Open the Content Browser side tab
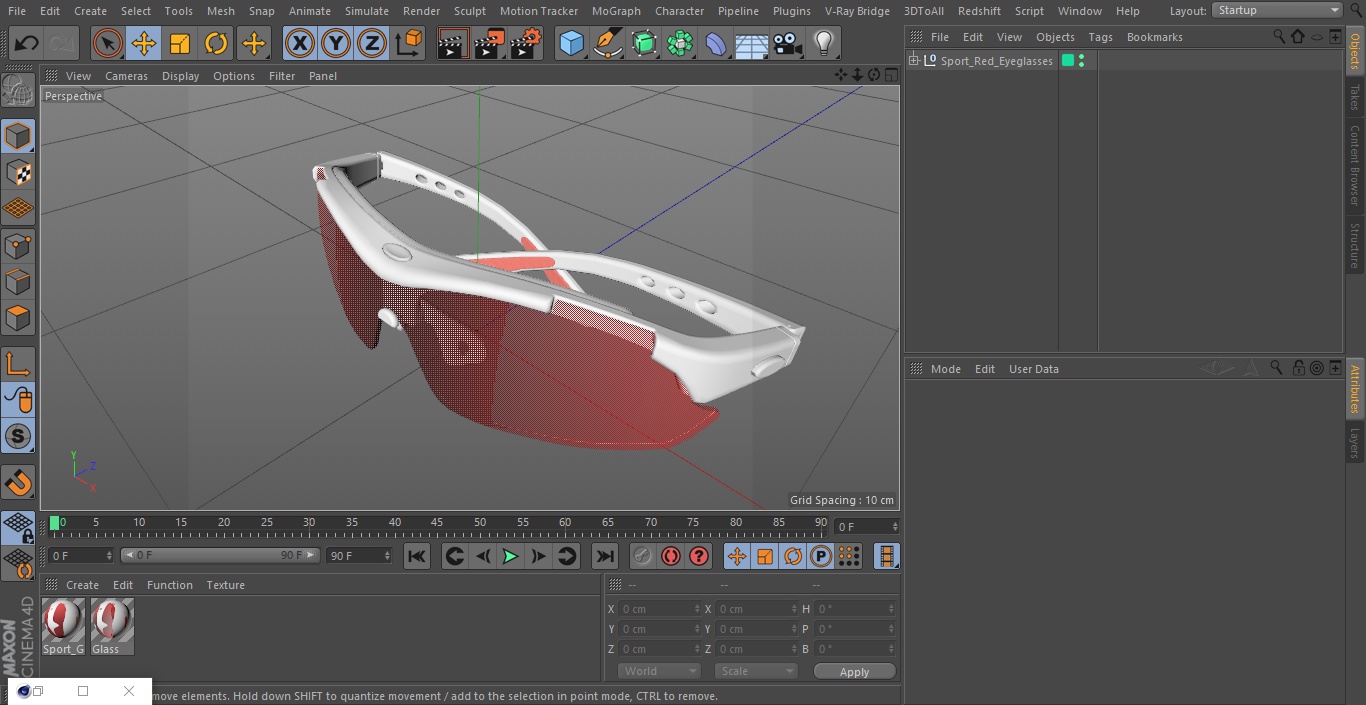This screenshot has width=1366, height=705. (x=1355, y=165)
